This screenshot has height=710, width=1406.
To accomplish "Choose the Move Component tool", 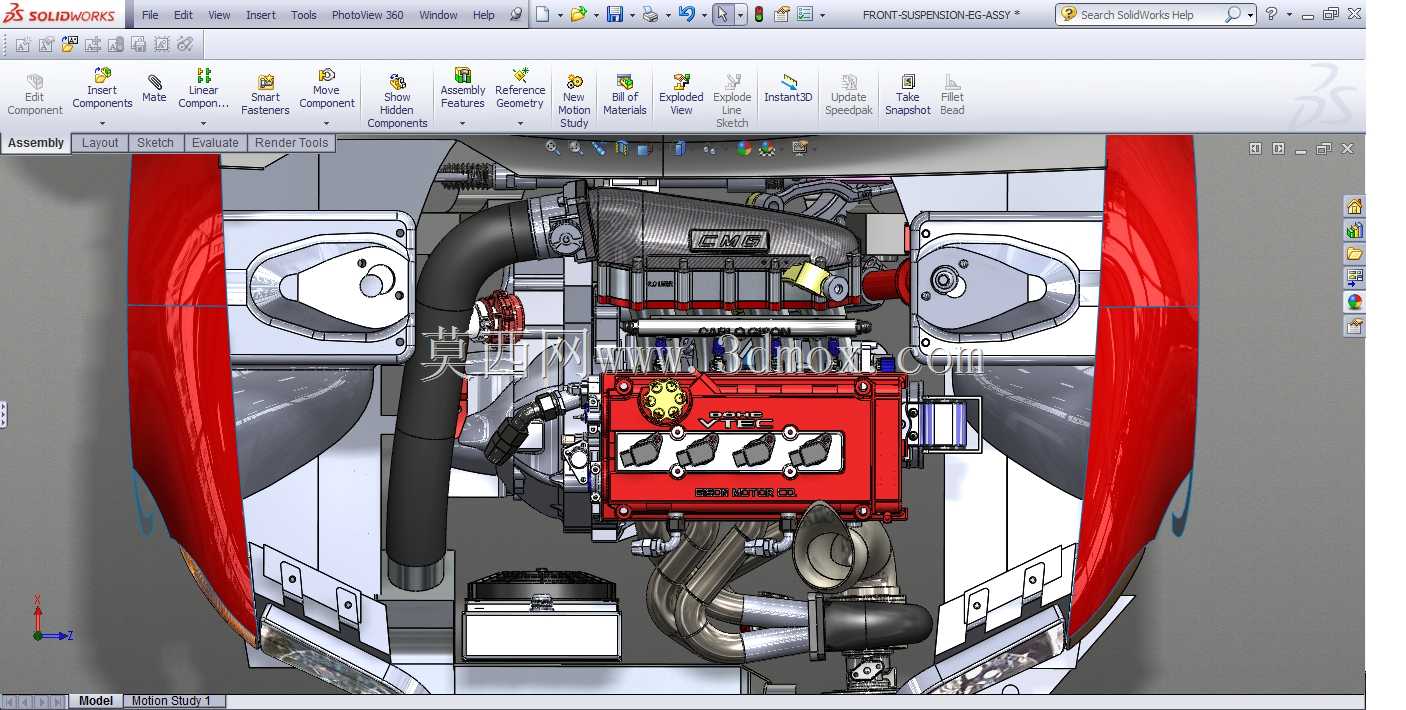I will pyautogui.click(x=326, y=88).
